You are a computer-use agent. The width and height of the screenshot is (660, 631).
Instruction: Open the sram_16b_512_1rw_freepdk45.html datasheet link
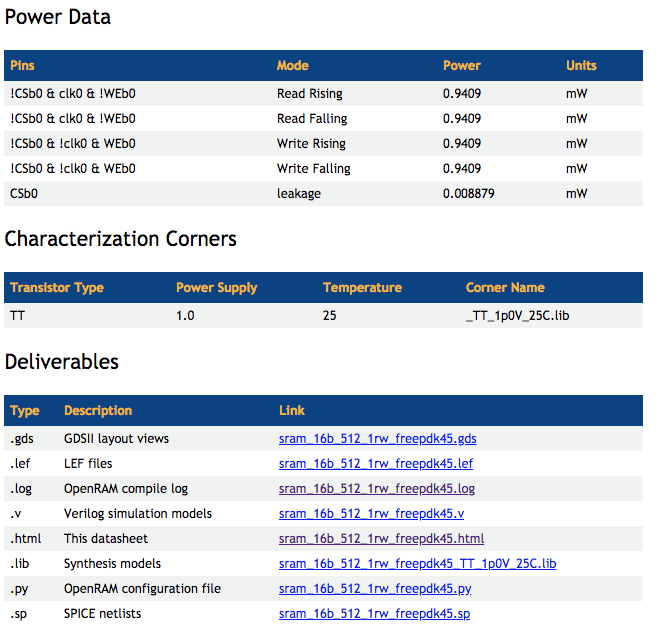point(381,539)
